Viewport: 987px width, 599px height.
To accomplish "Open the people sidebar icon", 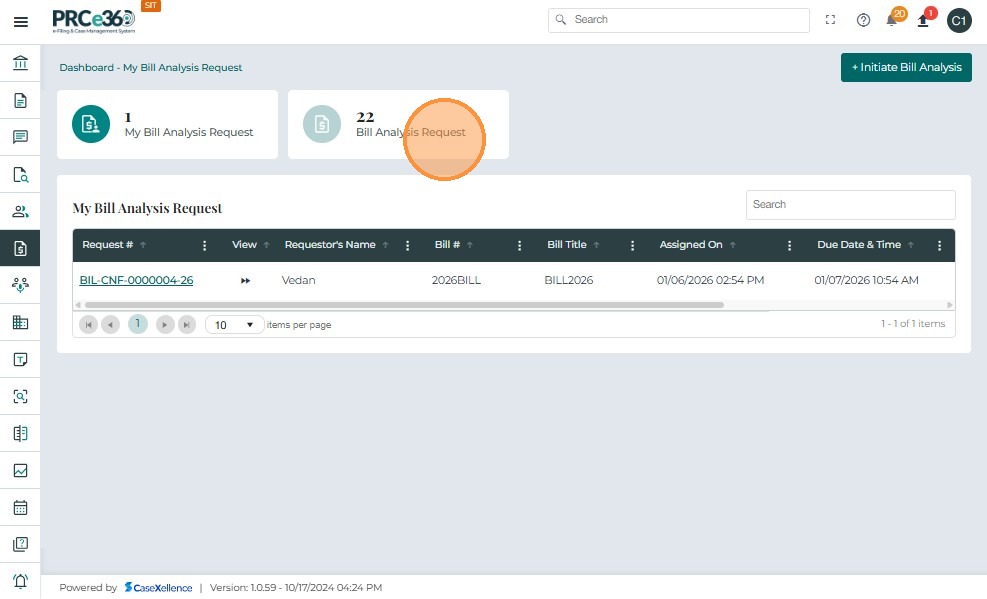I will (20, 211).
